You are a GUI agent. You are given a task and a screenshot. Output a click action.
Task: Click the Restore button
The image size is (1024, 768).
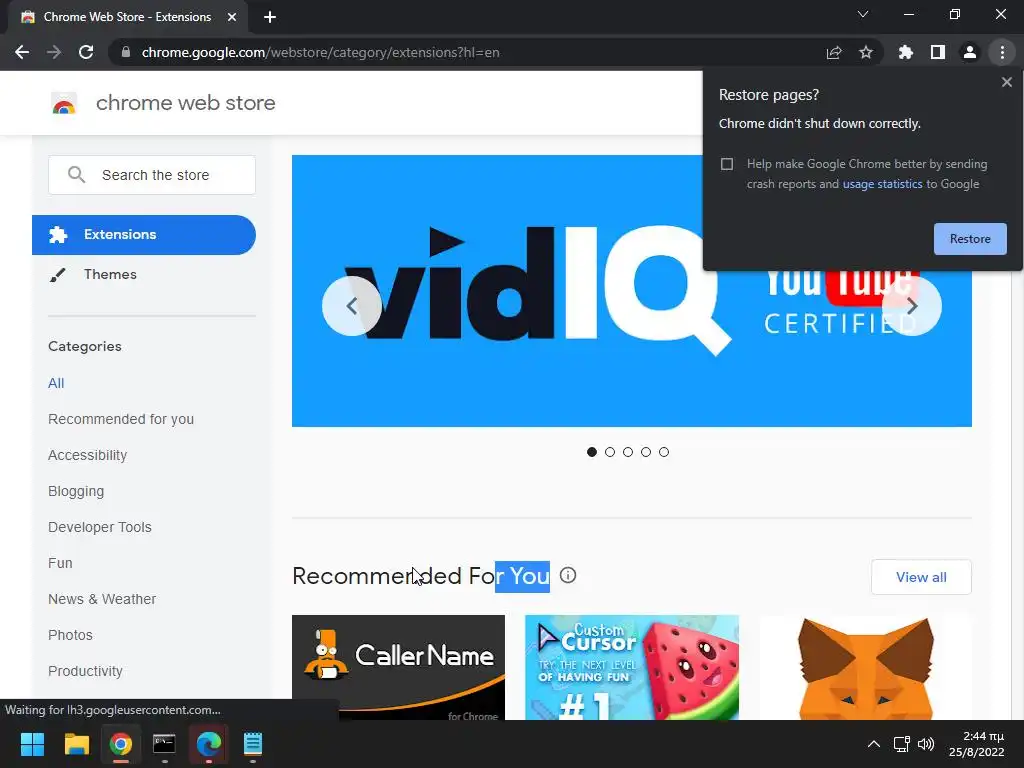(x=970, y=239)
